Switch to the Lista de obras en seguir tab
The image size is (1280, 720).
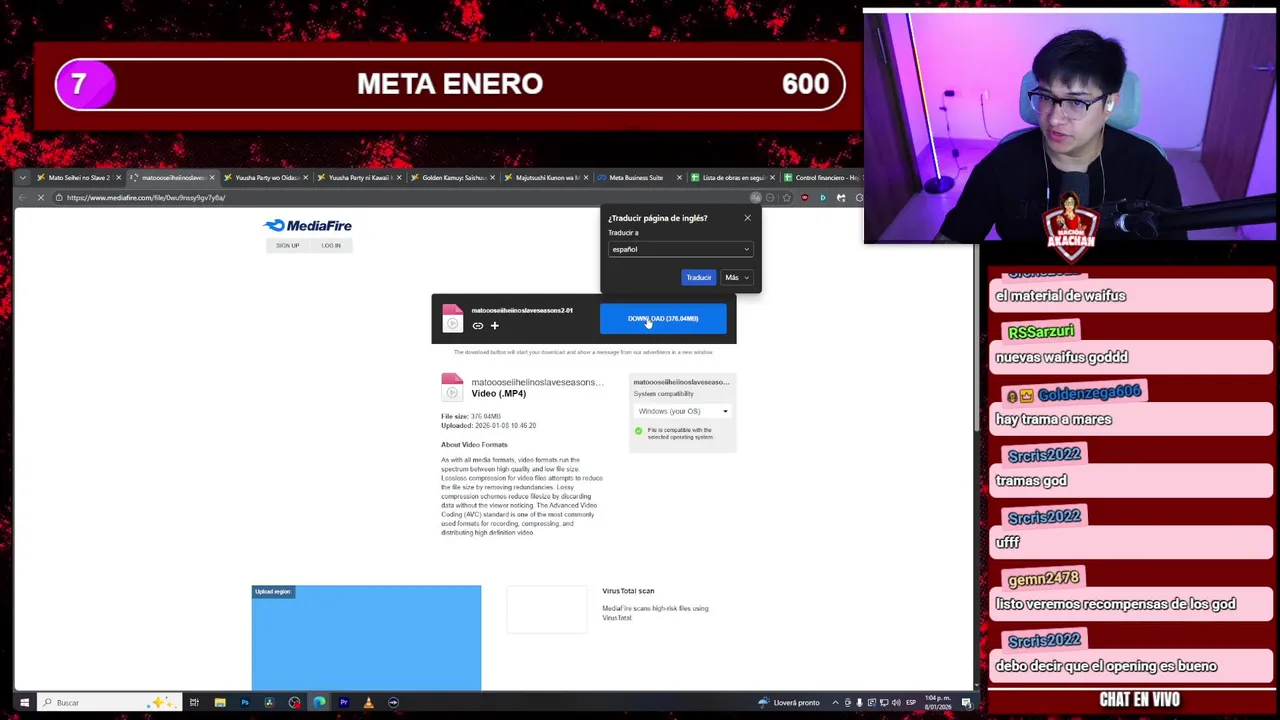(x=732, y=178)
